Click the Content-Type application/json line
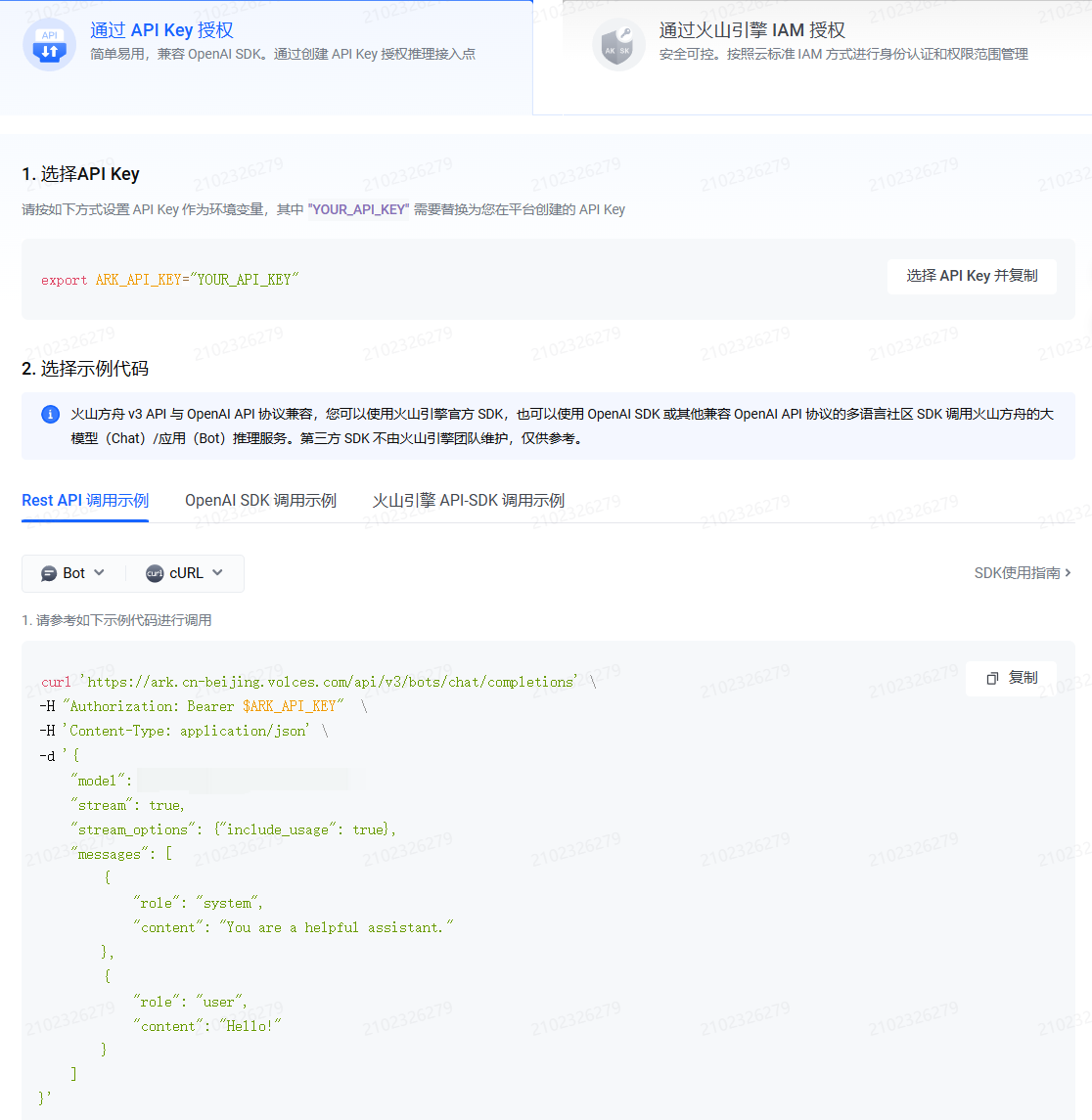Image resolution: width=1092 pixels, height=1120 pixels. point(184,731)
